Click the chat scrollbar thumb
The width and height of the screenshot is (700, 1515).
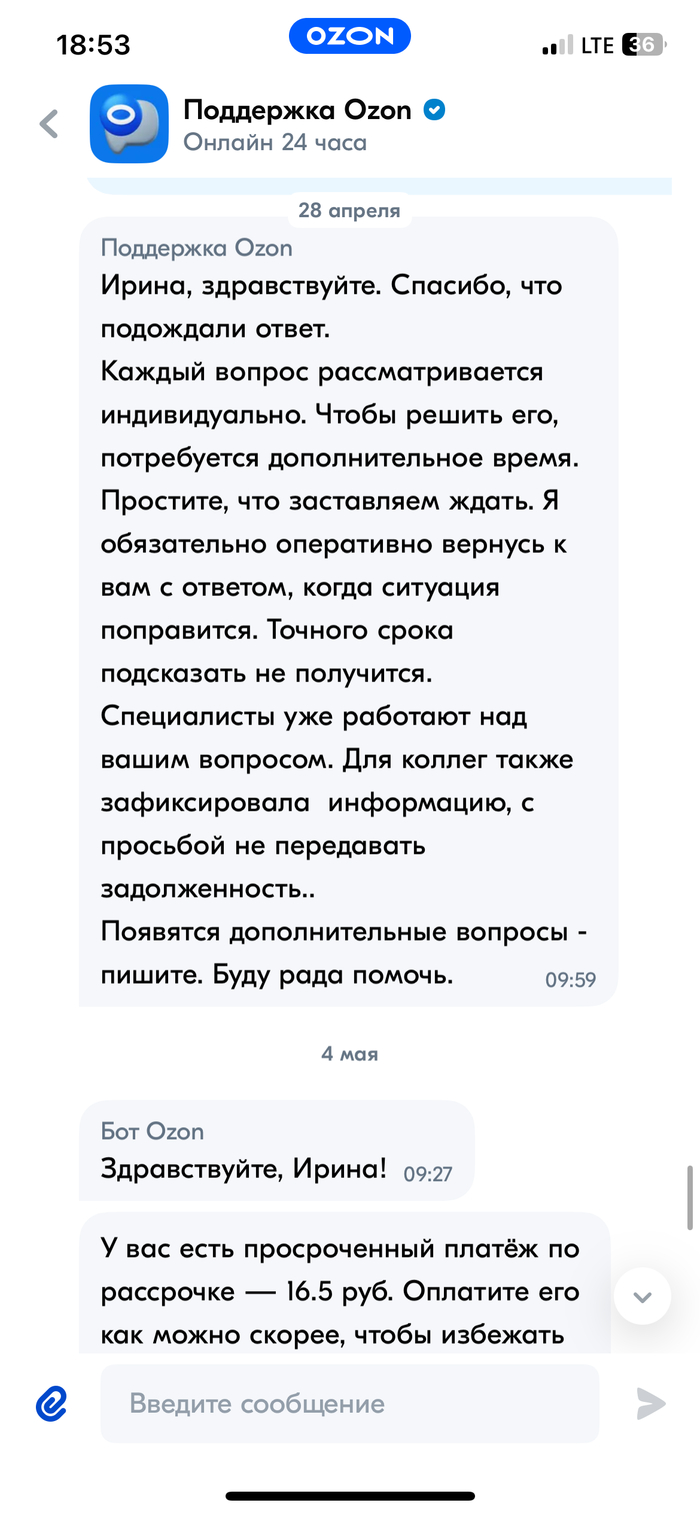coord(689,1196)
